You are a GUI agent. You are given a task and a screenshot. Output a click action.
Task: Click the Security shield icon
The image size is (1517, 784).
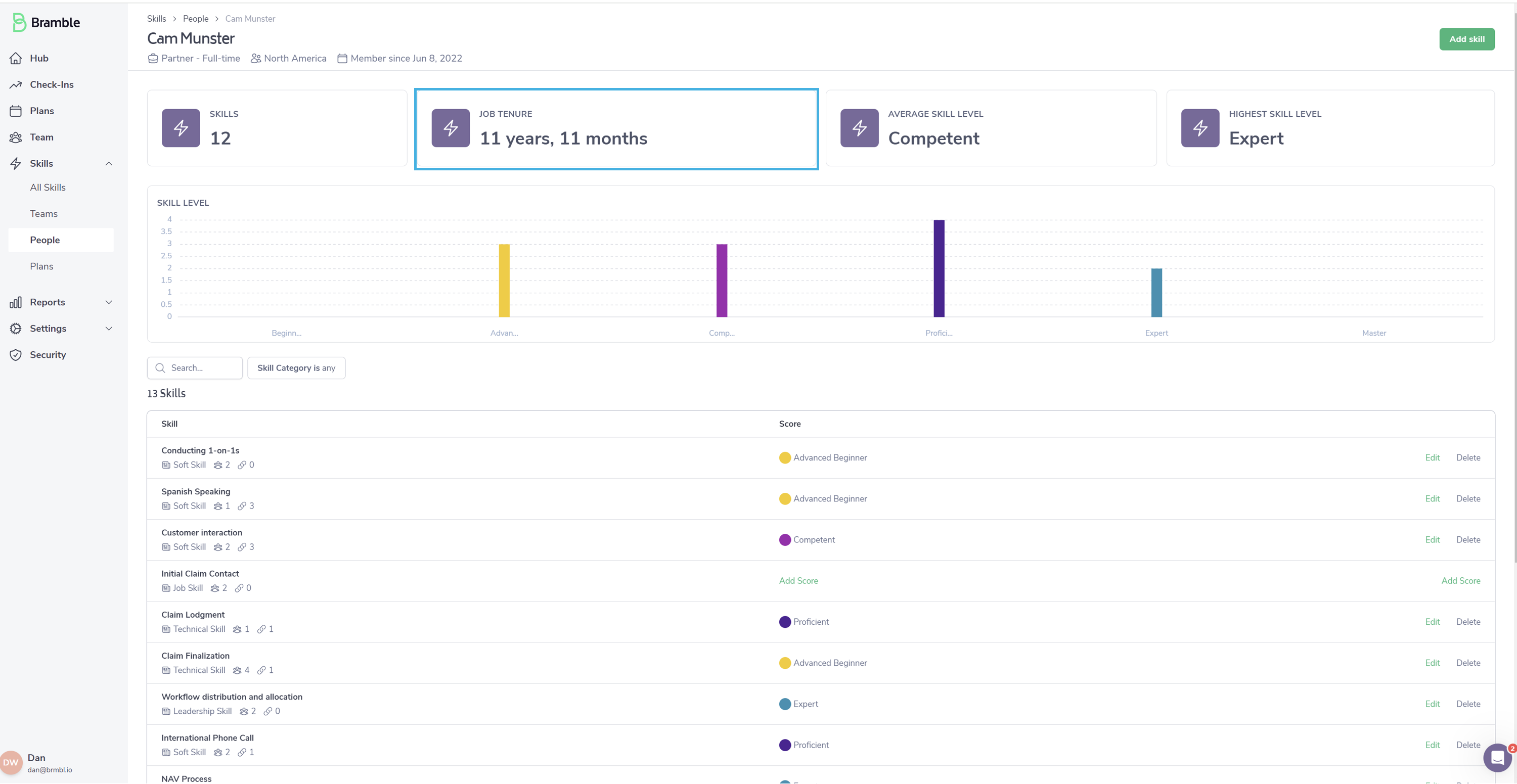point(16,355)
